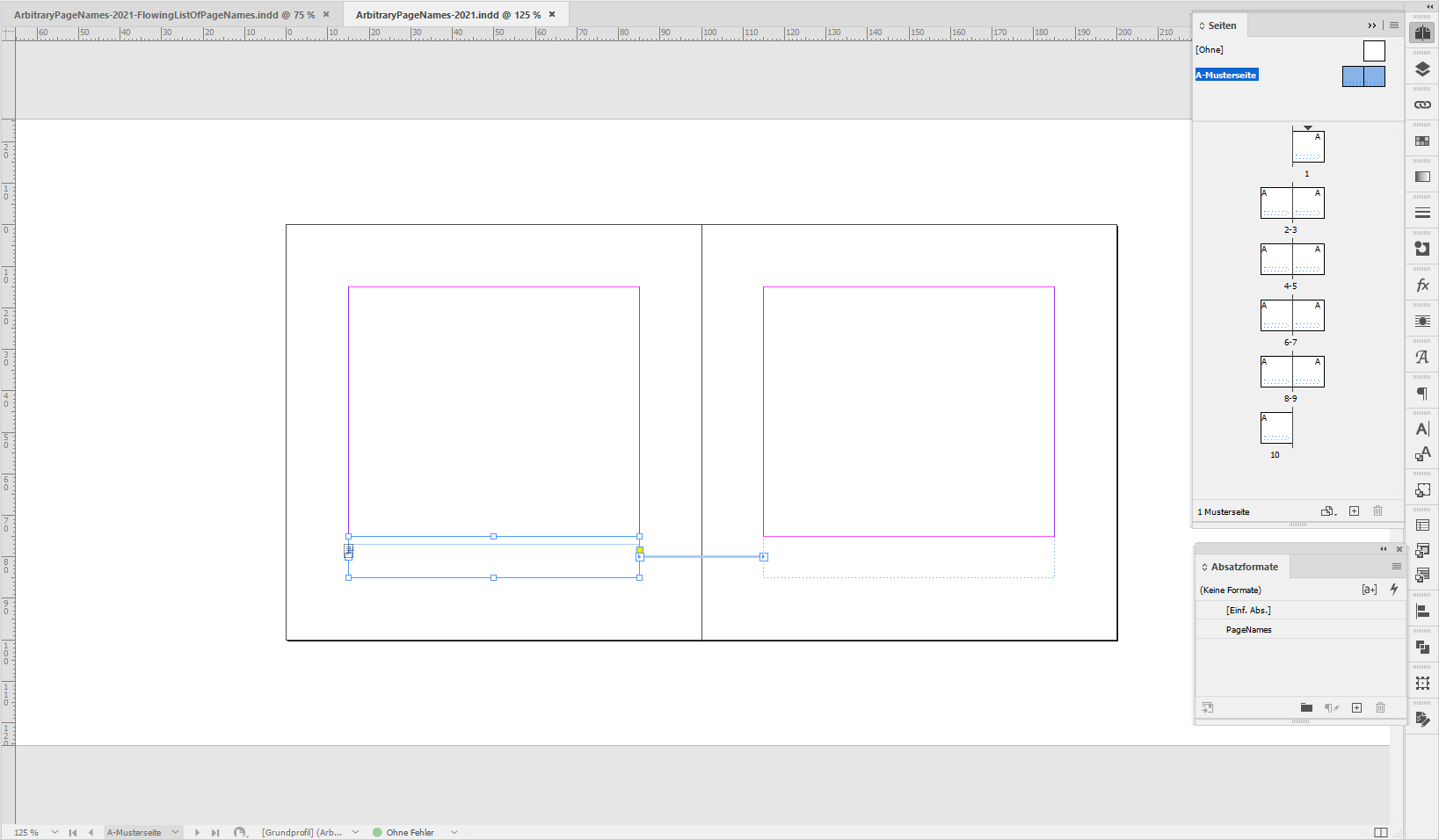Delete selected pages in Seiten panel

(x=1377, y=511)
